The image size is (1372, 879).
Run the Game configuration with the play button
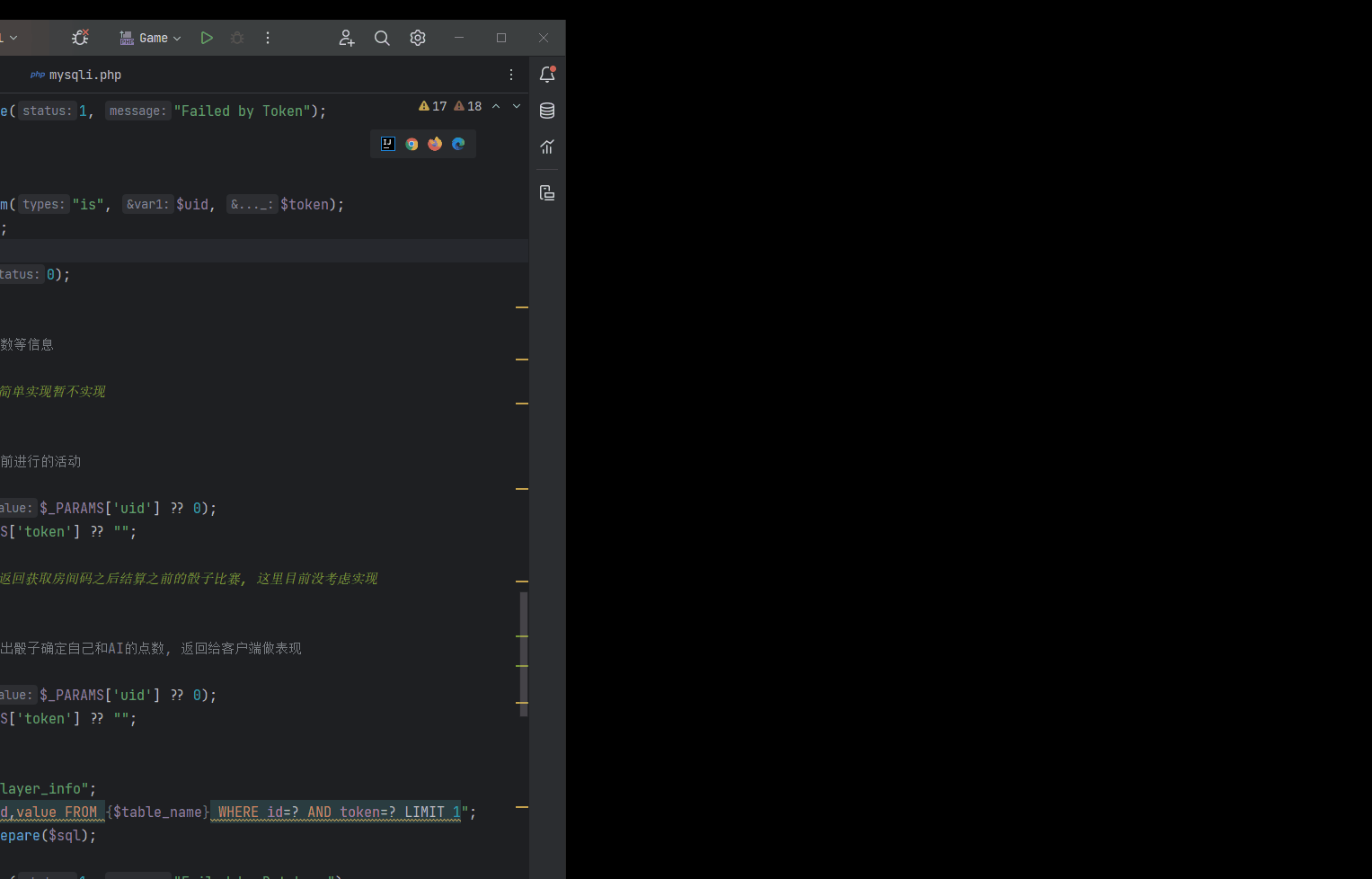pos(207,38)
